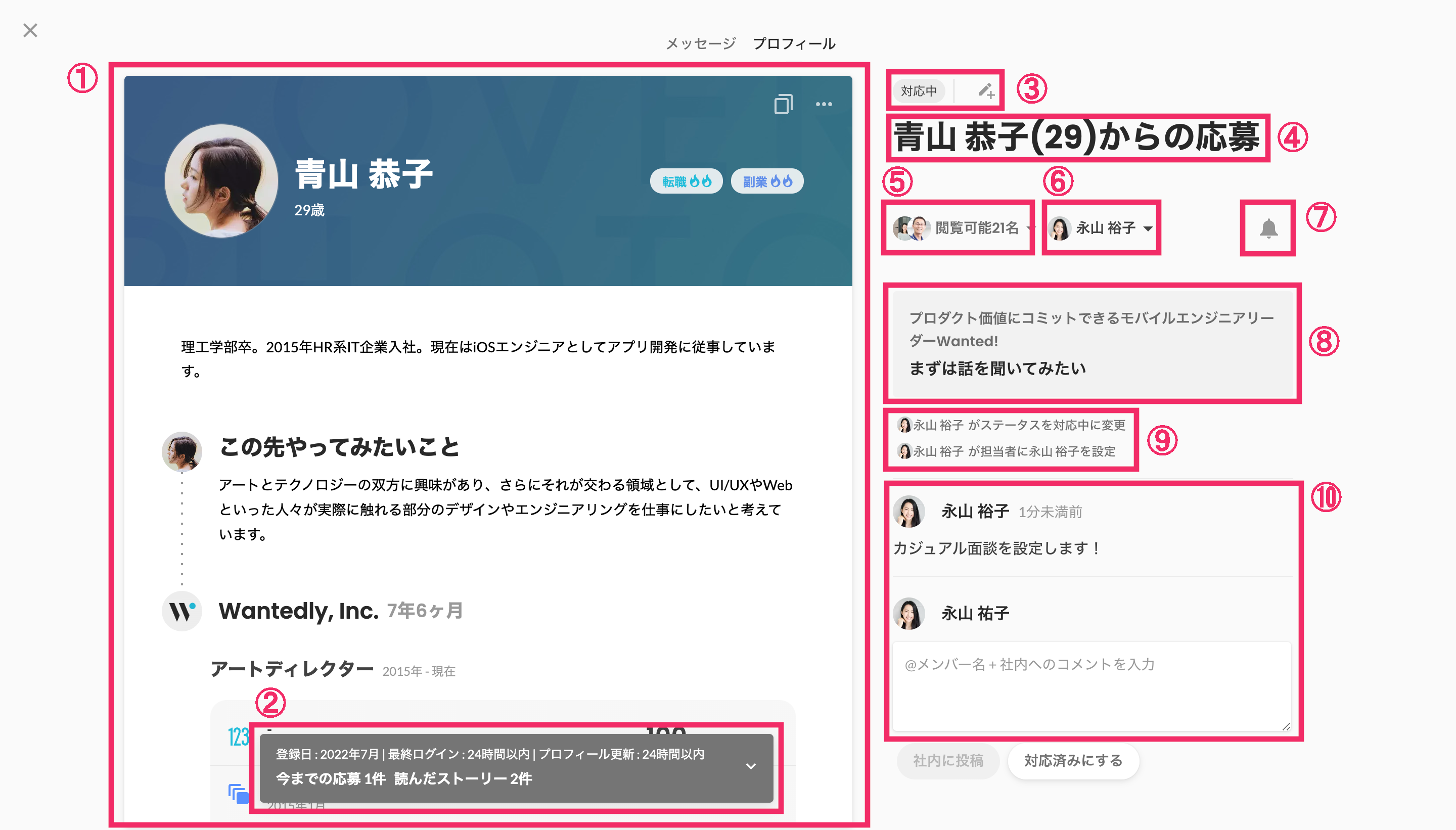The height and width of the screenshot is (830, 1456).
Task: Select the プロフィール tab
Action: tap(794, 44)
